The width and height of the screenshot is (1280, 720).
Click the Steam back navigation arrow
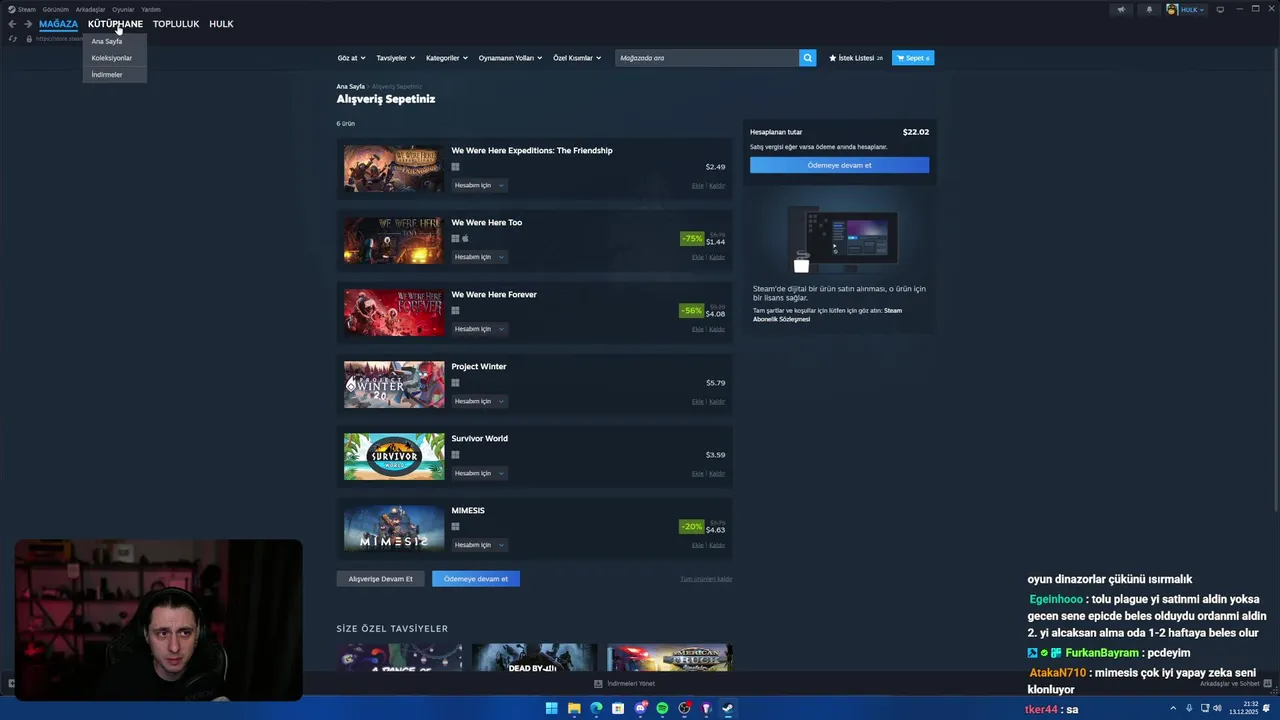[x=12, y=24]
